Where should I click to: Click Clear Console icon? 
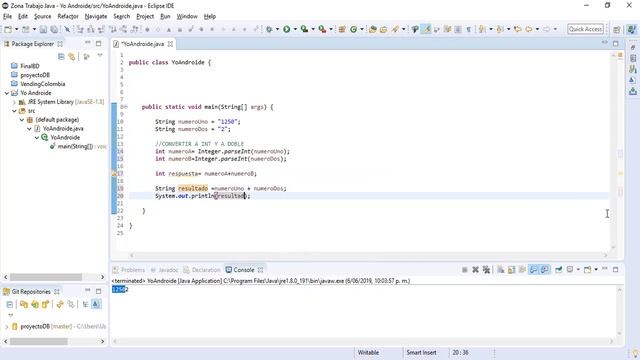pyautogui.click(x=500, y=270)
